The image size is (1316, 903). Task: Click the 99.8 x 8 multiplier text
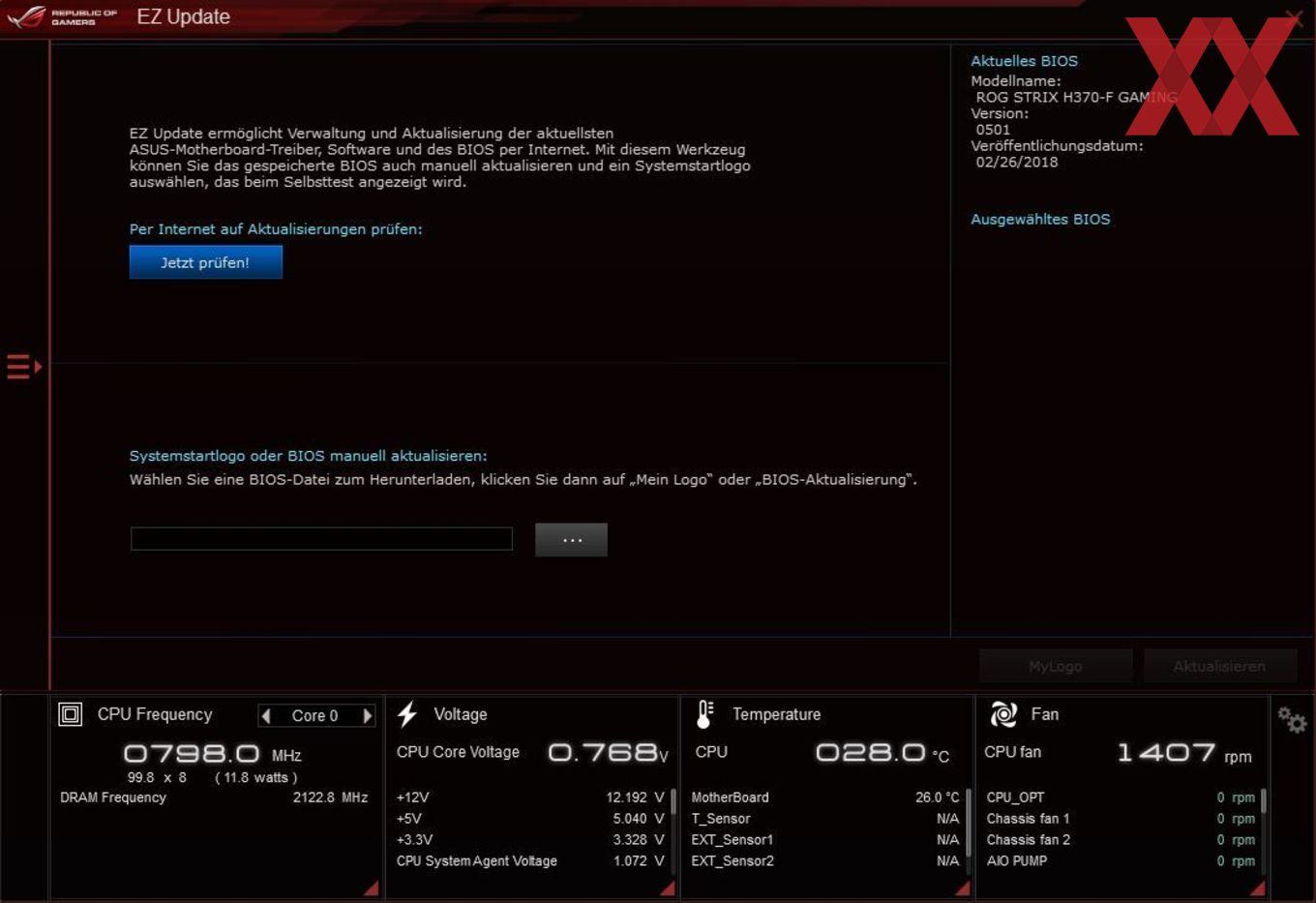pos(157,777)
